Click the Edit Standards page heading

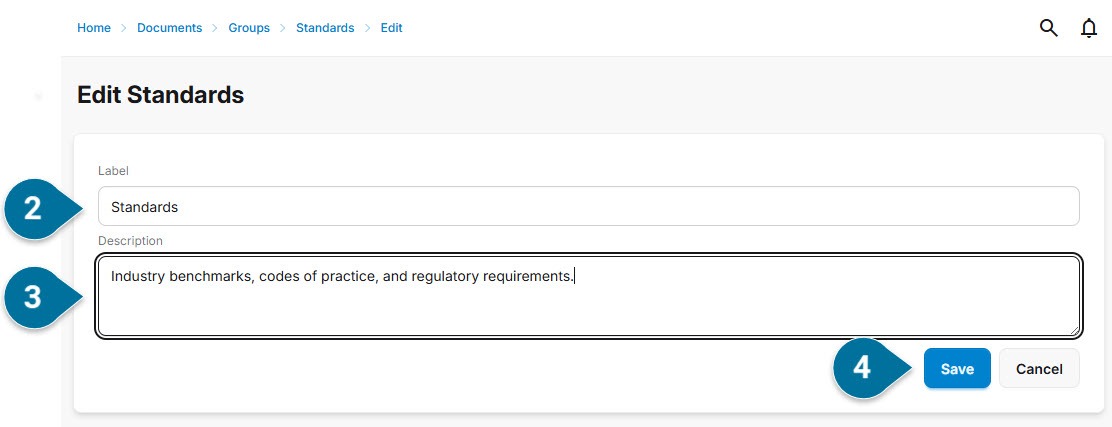160,95
